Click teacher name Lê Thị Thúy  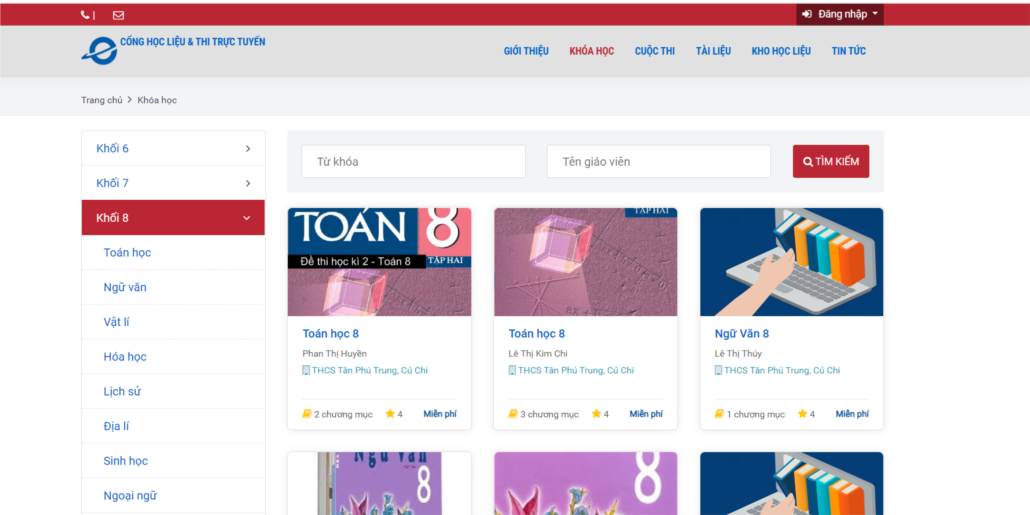pos(738,353)
